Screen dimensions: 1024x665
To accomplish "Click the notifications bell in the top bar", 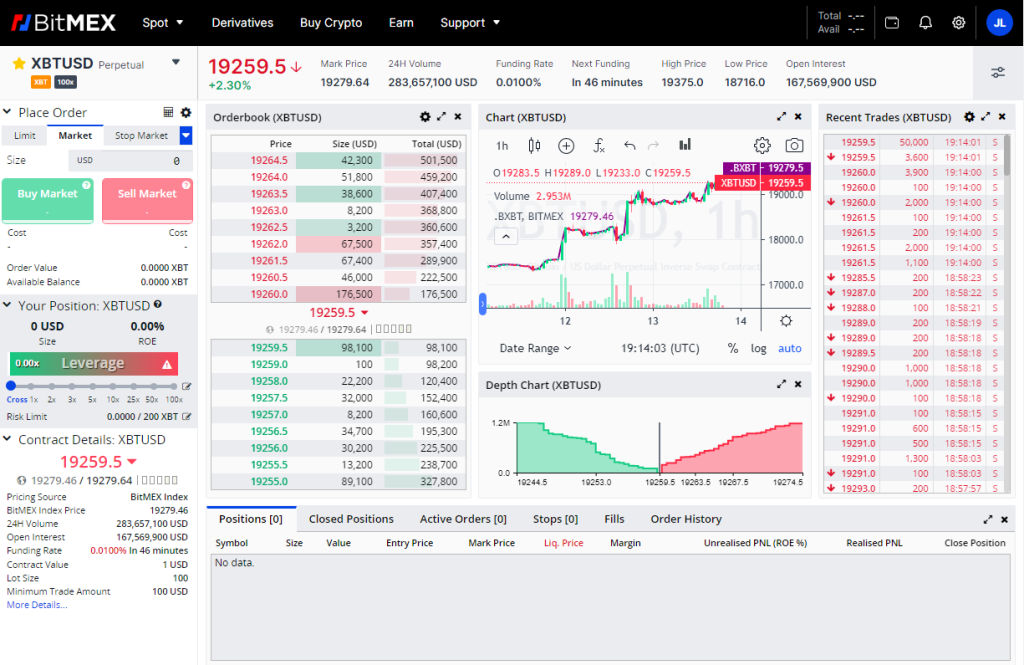I will [925, 22].
